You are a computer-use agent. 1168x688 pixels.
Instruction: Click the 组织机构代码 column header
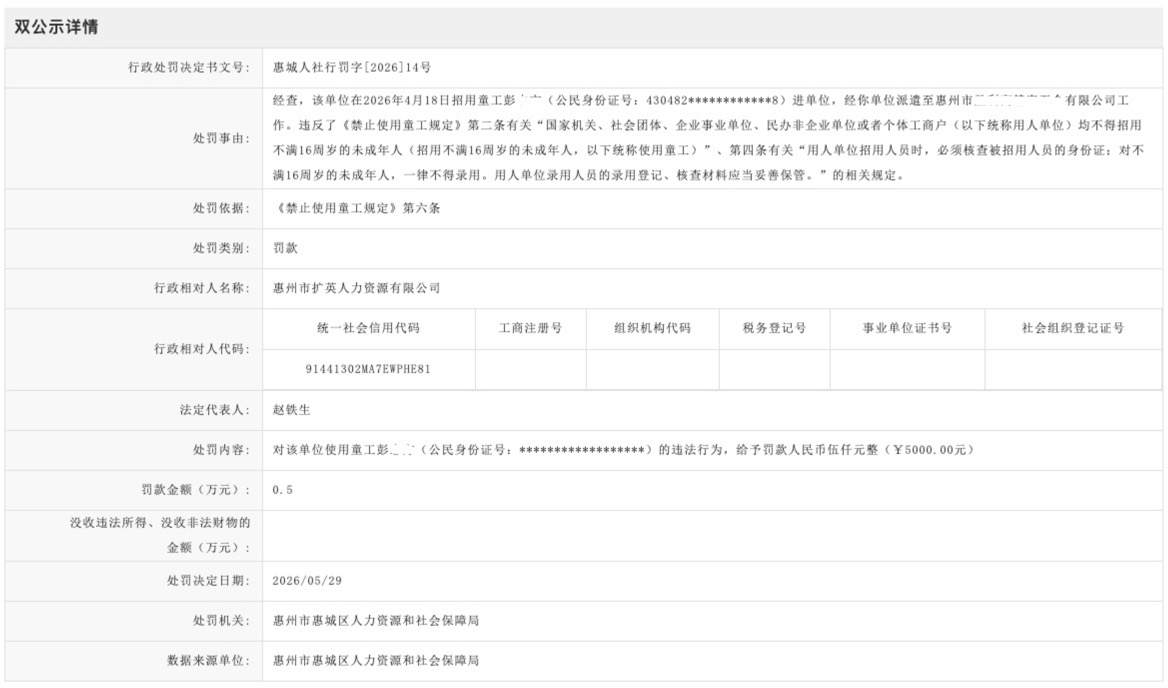point(653,328)
